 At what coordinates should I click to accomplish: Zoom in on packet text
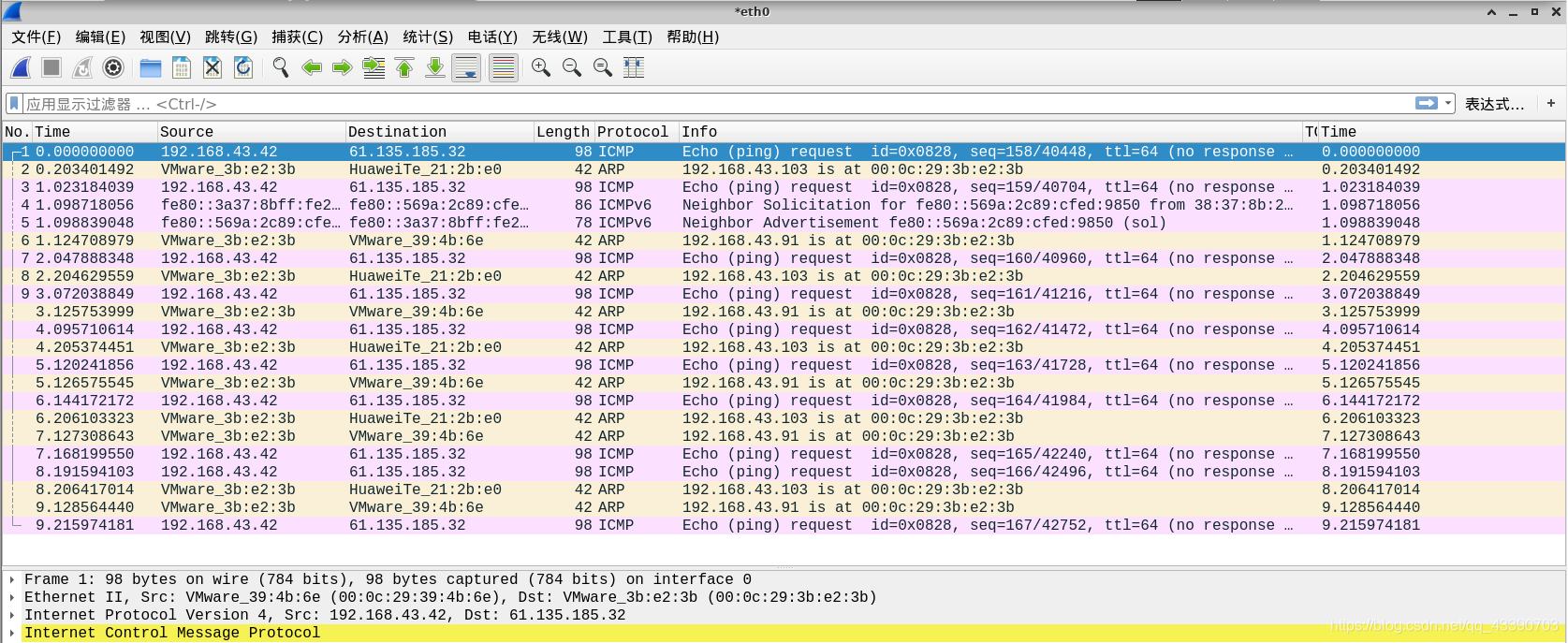pyautogui.click(x=541, y=67)
